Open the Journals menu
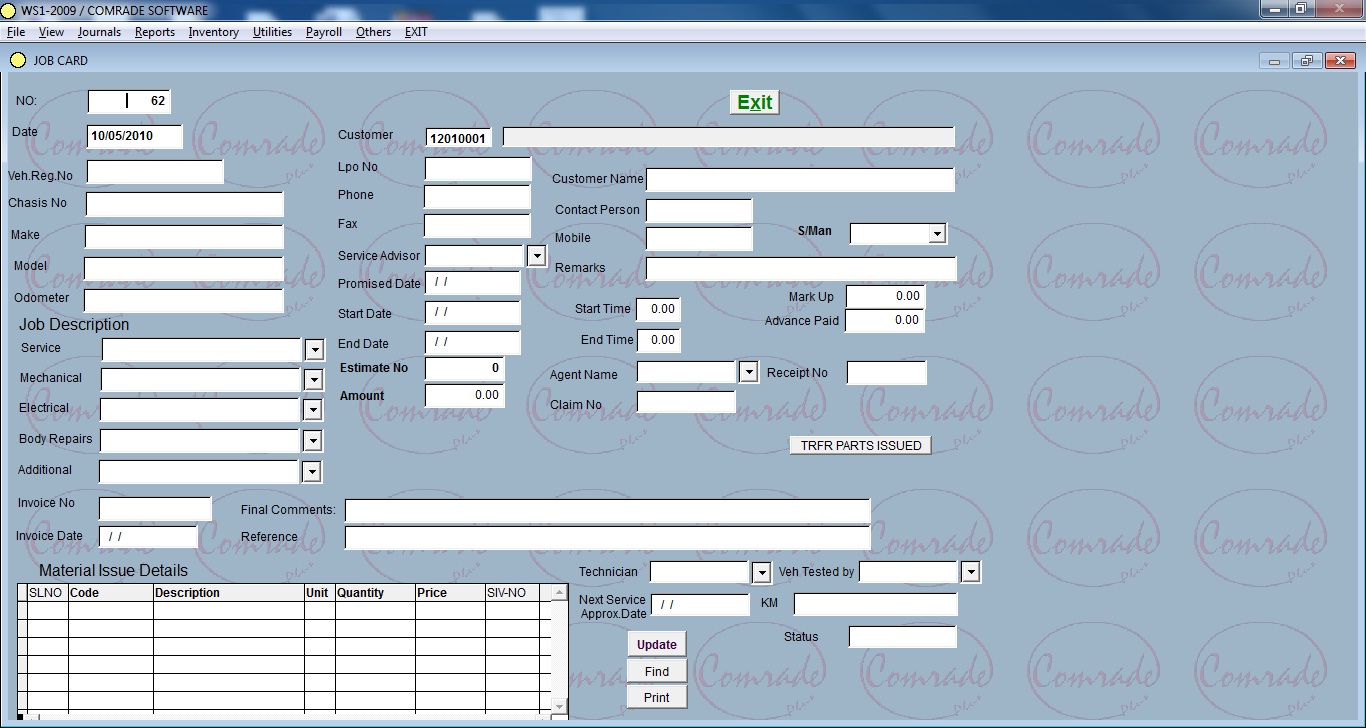Image resolution: width=1366 pixels, height=728 pixels. tap(99, 32)
